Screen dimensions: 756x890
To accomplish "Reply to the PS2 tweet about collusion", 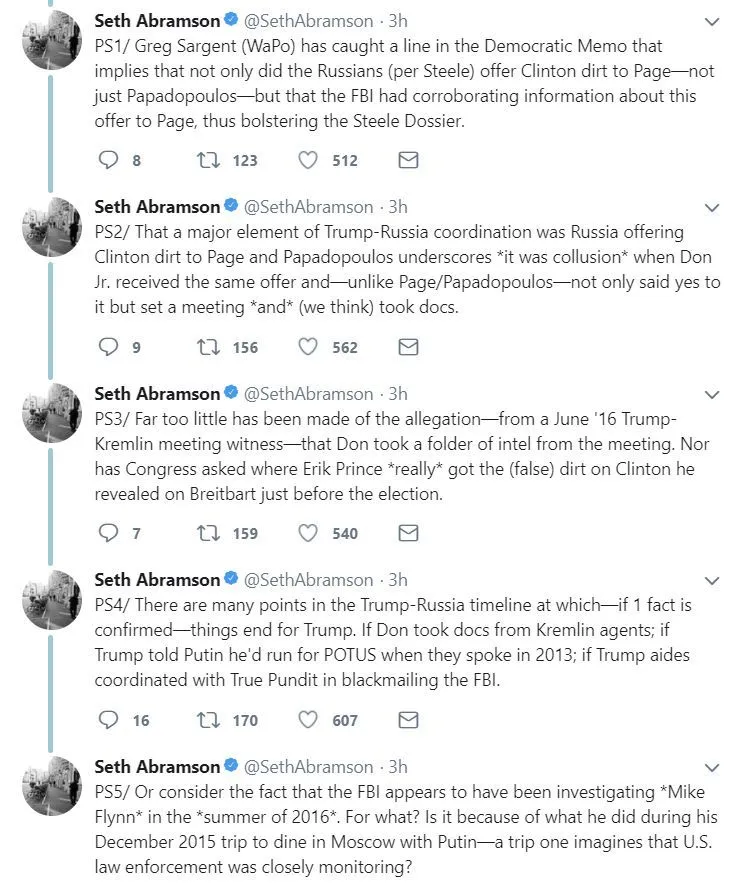I will 109,347.
